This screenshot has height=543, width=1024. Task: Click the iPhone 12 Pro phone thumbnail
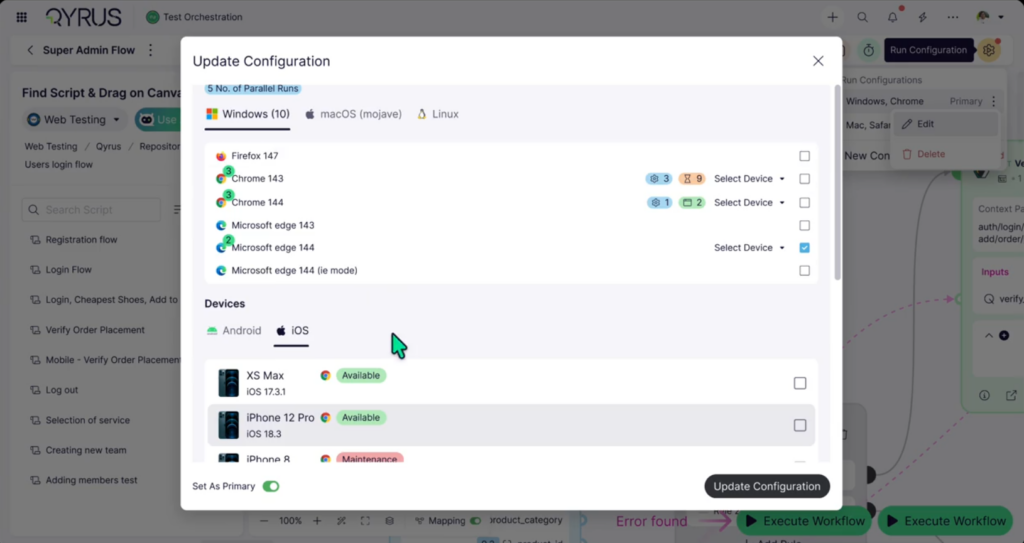[x=228, y=425]
